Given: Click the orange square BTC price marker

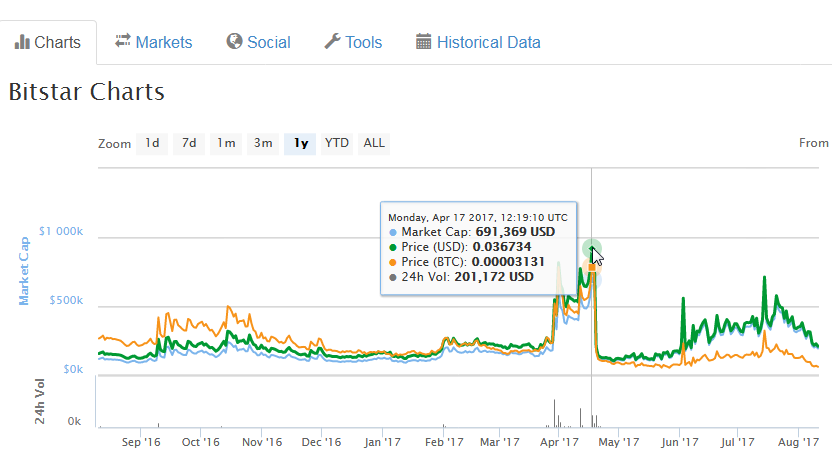Looking at the screenshot, I should coord(592,268).
